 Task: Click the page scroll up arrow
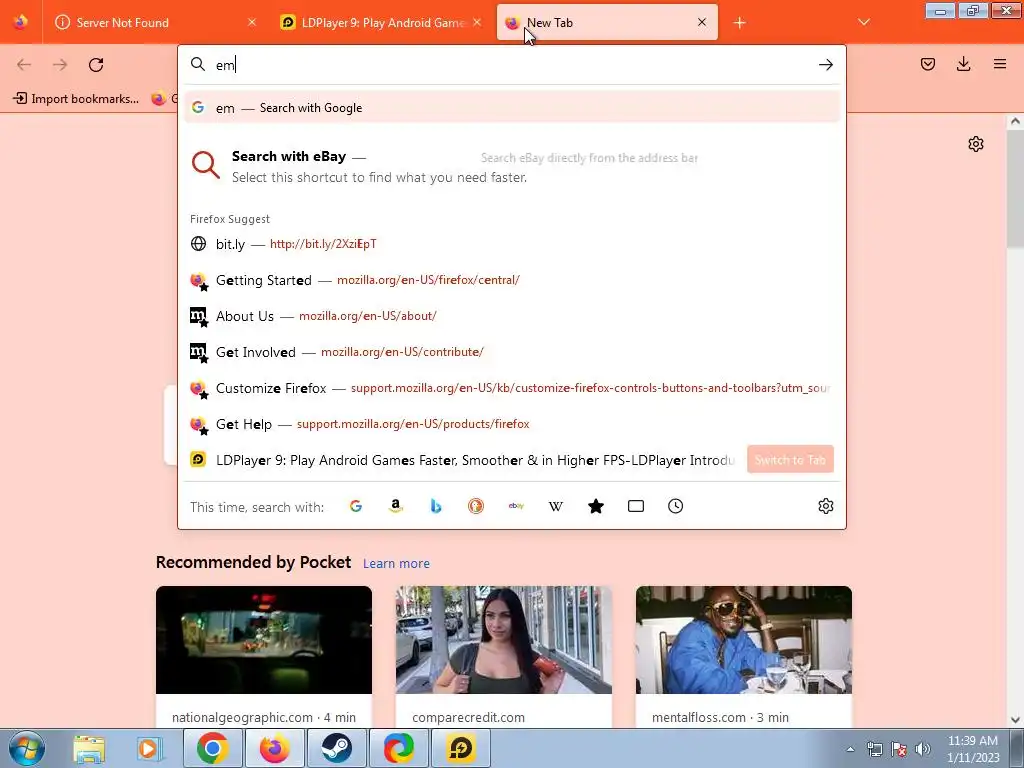pyautogui.click(x=1015, y=121)
